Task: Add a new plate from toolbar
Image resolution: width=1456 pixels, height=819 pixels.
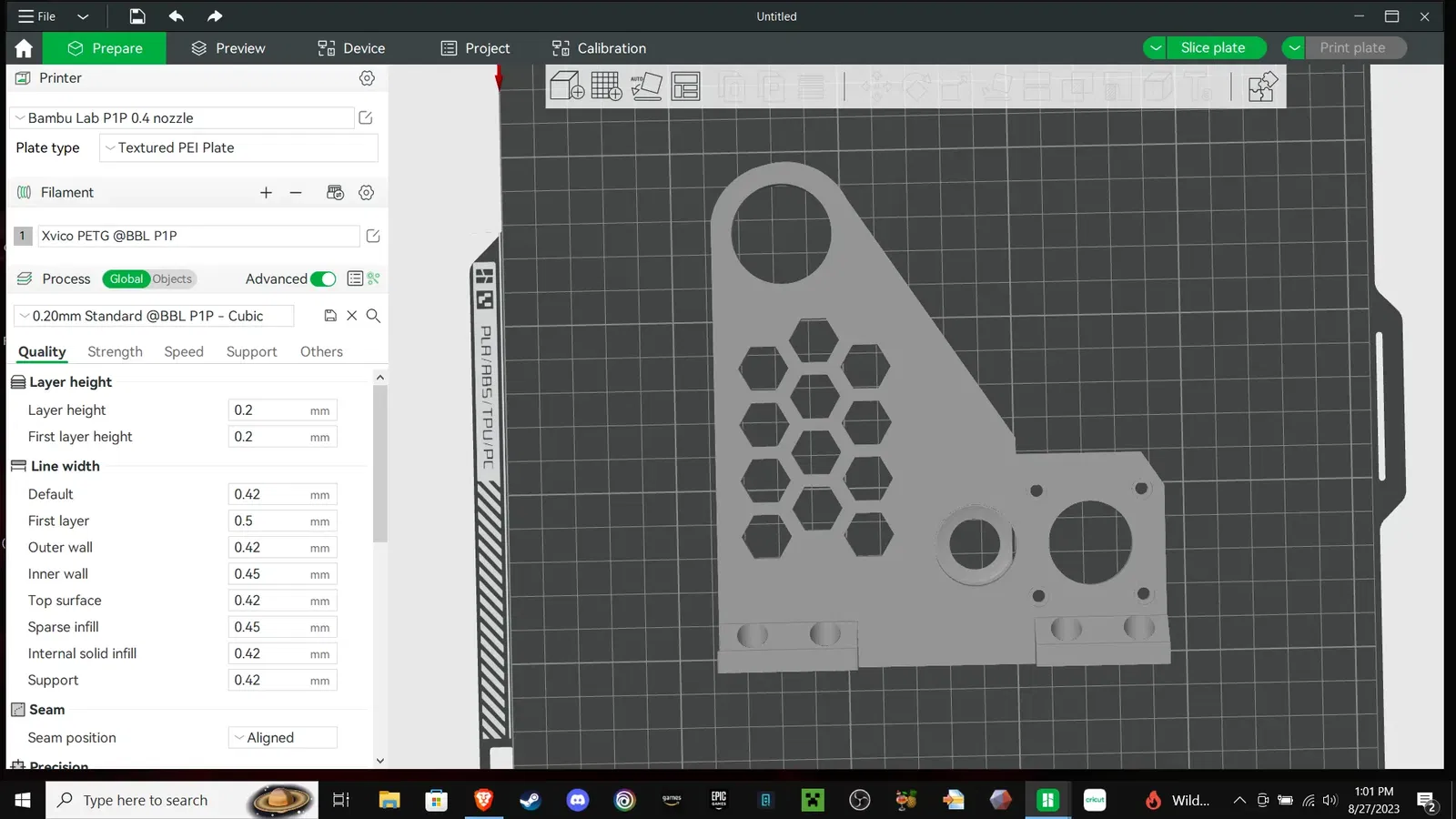Action: [606, 86]
